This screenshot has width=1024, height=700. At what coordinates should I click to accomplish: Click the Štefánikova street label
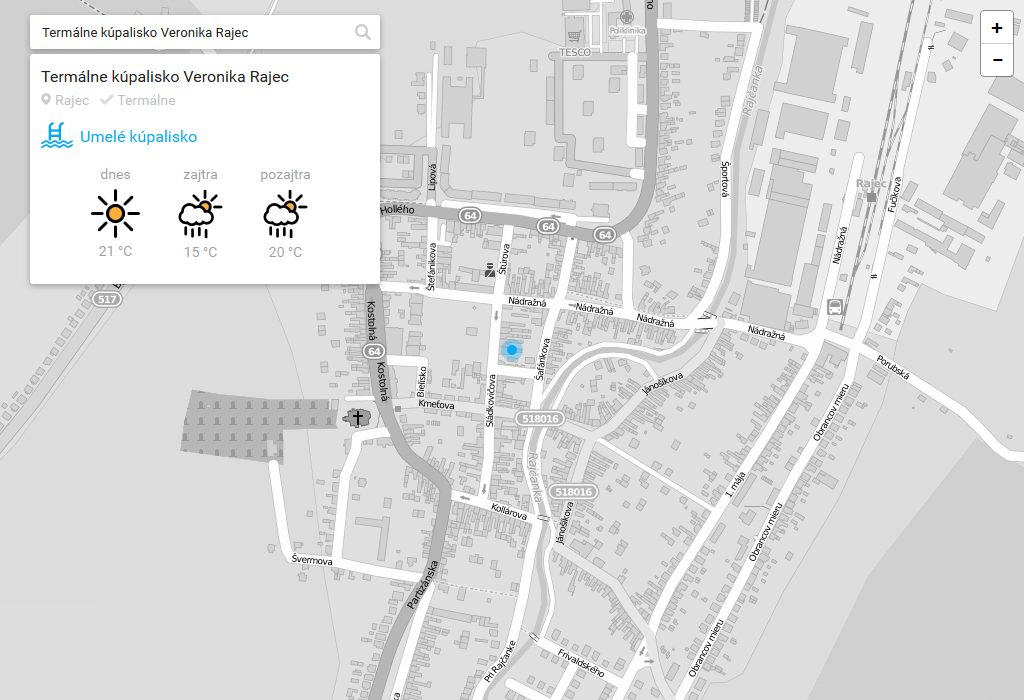pyautogui.click(x=431, y=266)
